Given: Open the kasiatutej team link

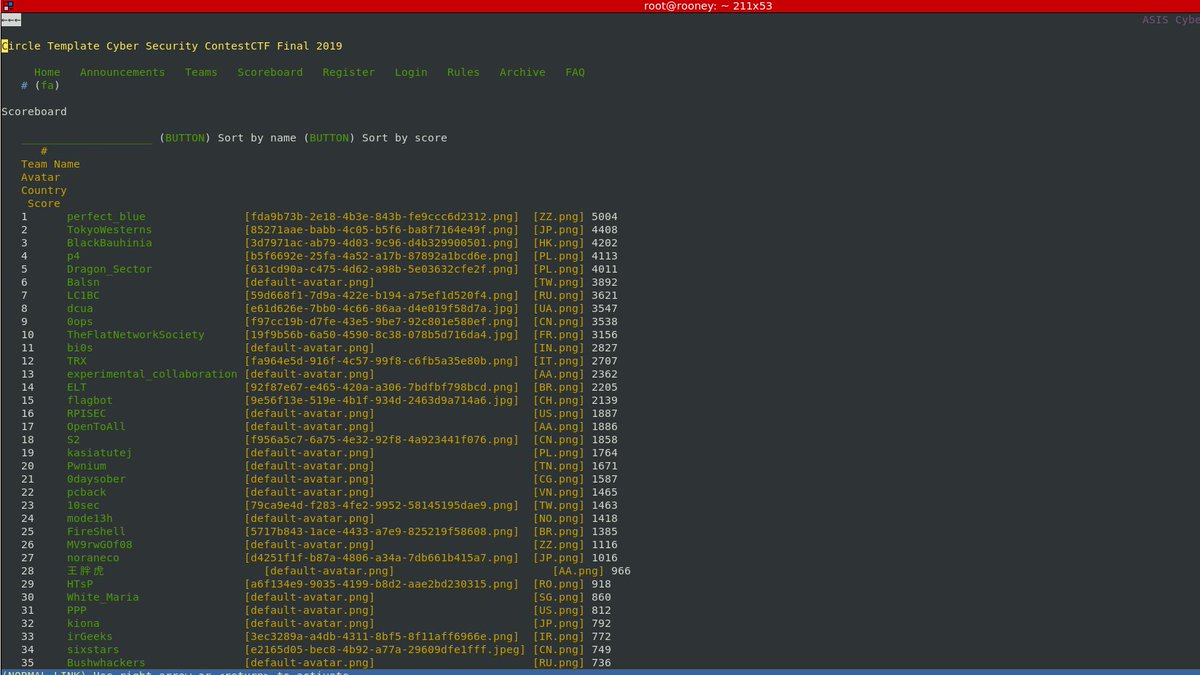Looking at the screenshot, I should 100,453.
